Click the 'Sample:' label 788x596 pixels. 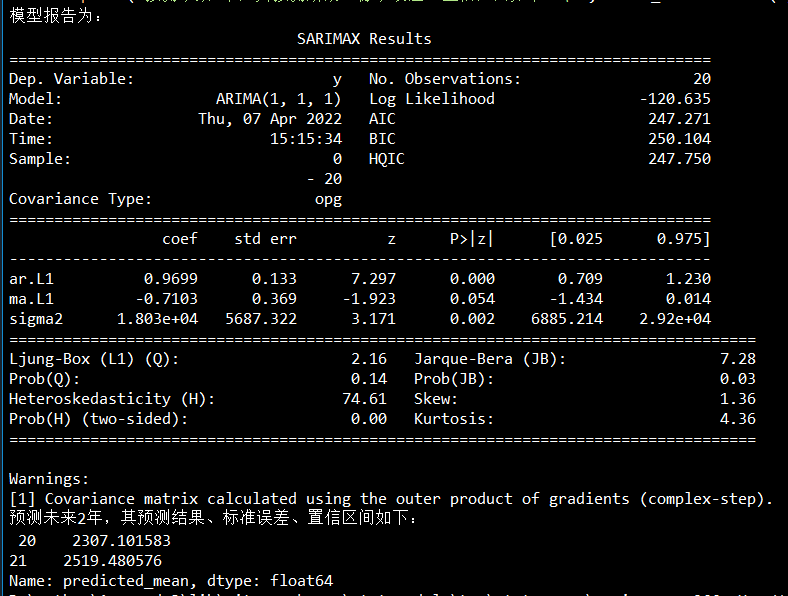pos(40,159)
